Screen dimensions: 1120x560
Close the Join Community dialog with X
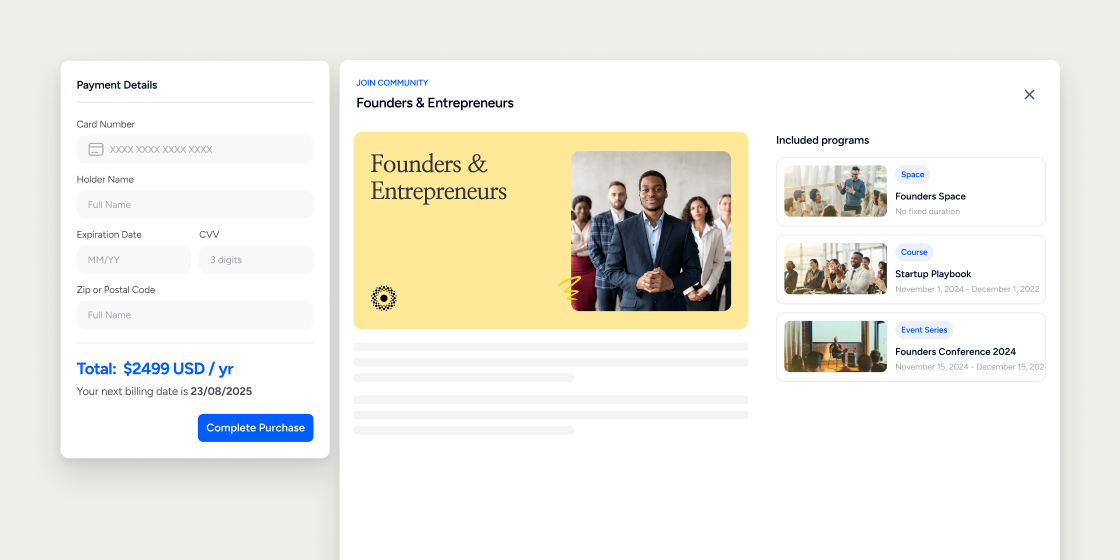1029,94
